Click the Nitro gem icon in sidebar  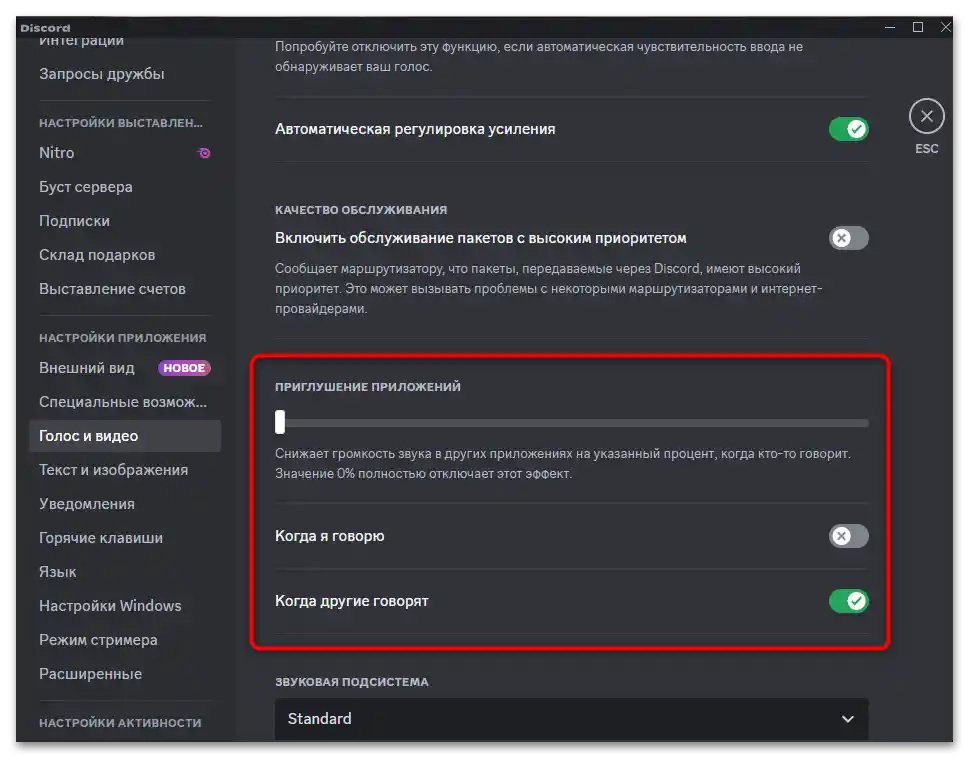pos(204,152)
